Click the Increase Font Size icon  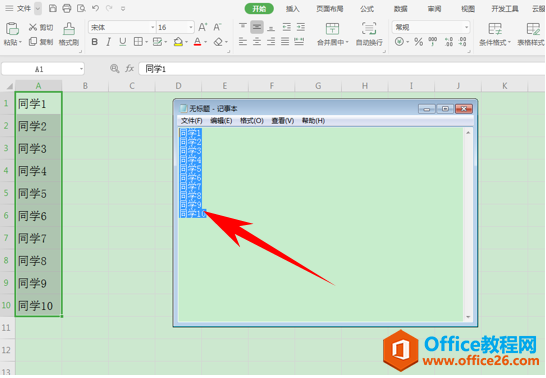(x=203, y=27)
